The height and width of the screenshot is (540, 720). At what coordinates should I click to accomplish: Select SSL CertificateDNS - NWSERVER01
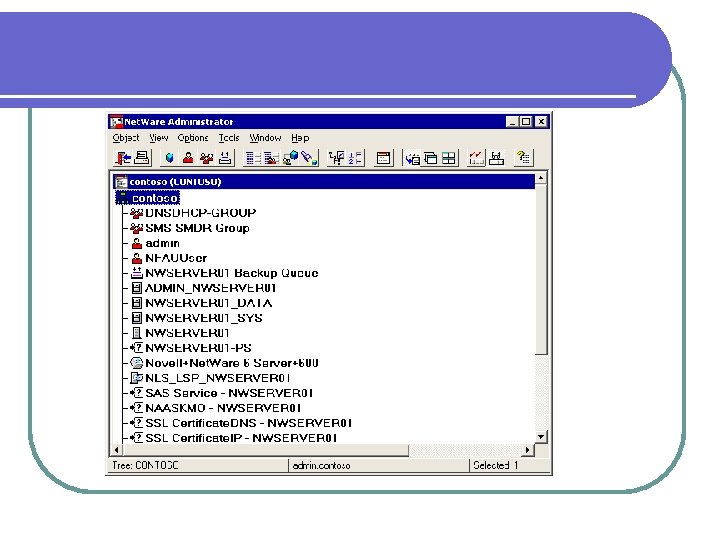pyautogui.click(x=248, y=423)
